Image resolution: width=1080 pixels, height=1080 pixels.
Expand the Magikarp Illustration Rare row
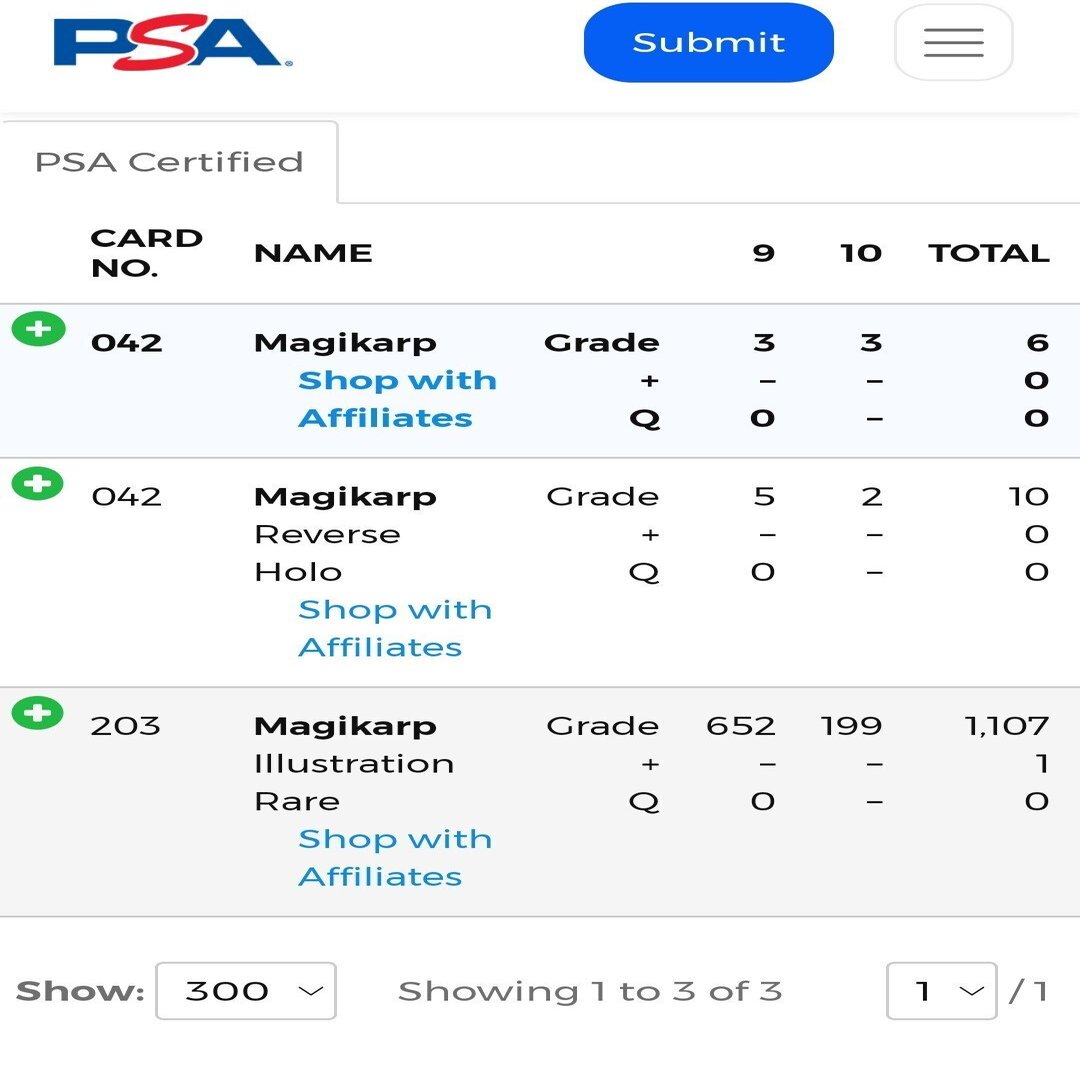pos(38,712)
